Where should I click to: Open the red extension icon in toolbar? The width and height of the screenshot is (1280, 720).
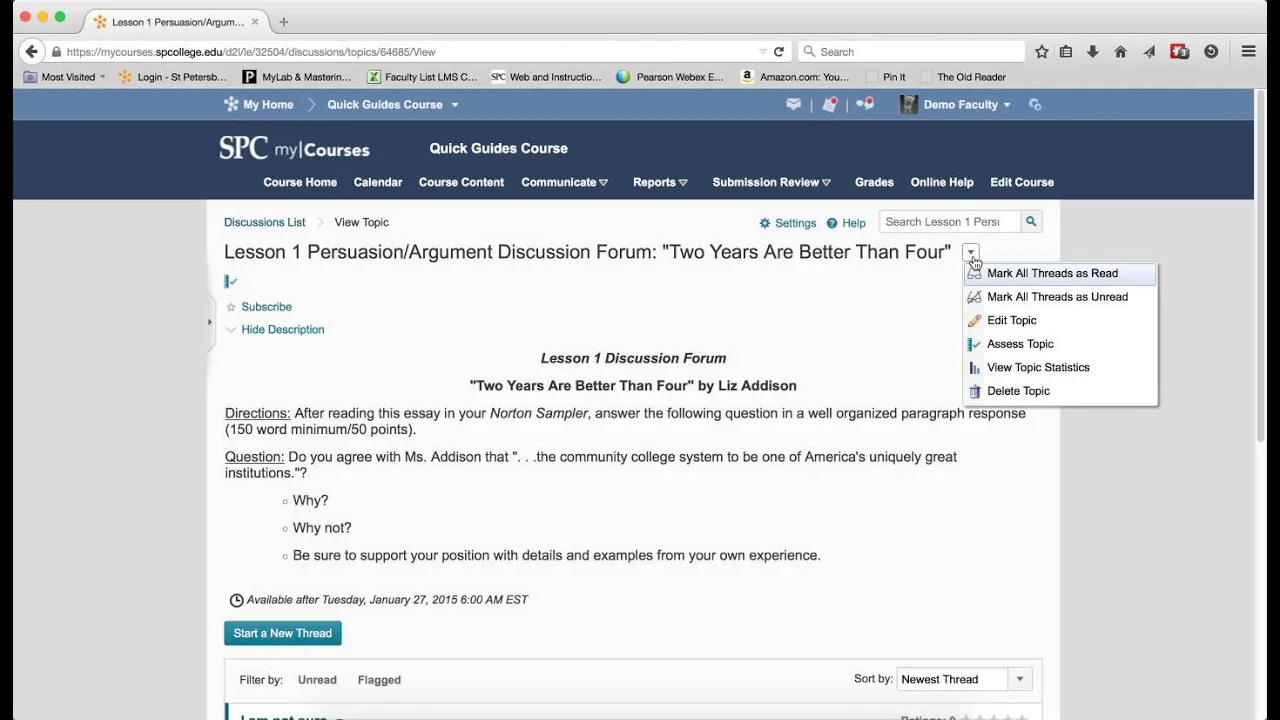1180,52
